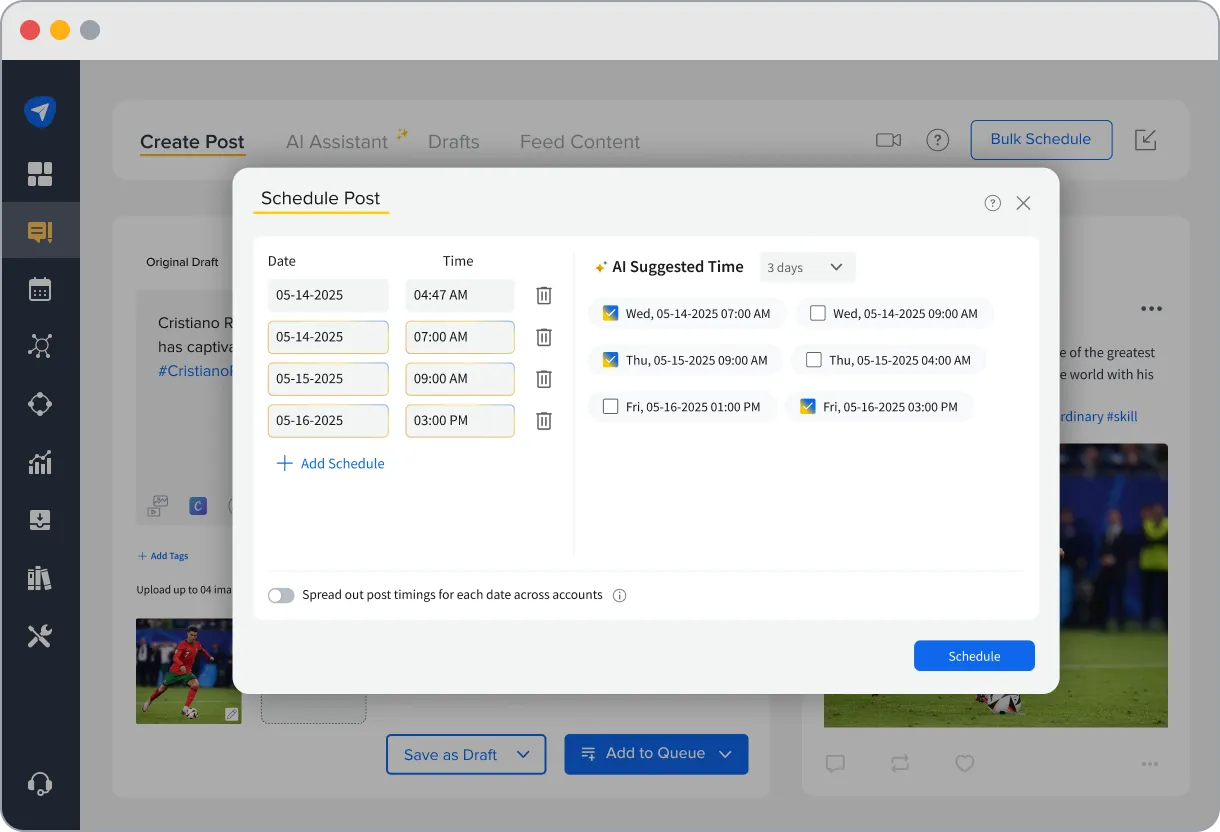This screenshot has height=832, width=1220.
Task: Click the Bulk Schedule button
Action: 1041,140
